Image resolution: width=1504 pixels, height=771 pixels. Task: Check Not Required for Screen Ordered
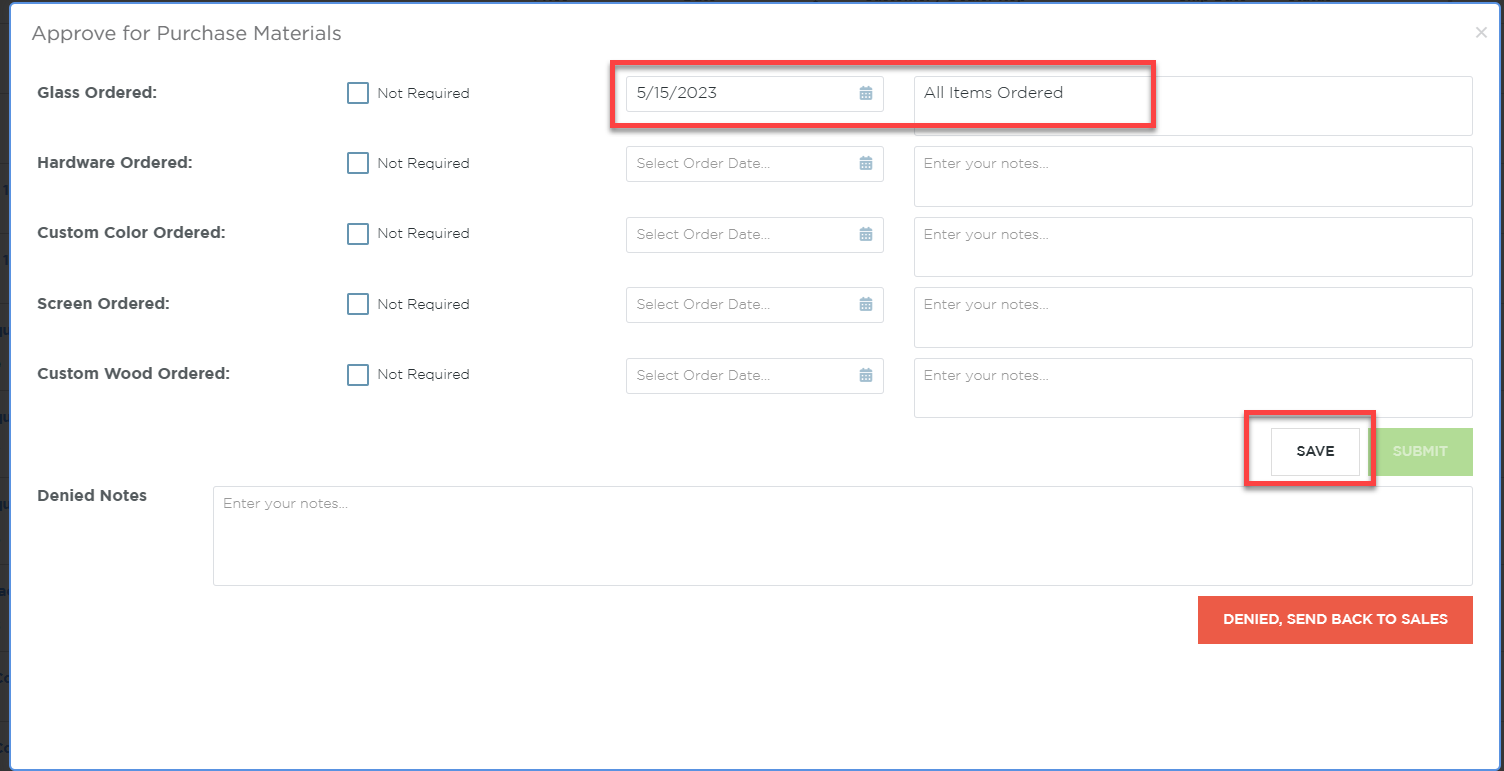(358, 304)
